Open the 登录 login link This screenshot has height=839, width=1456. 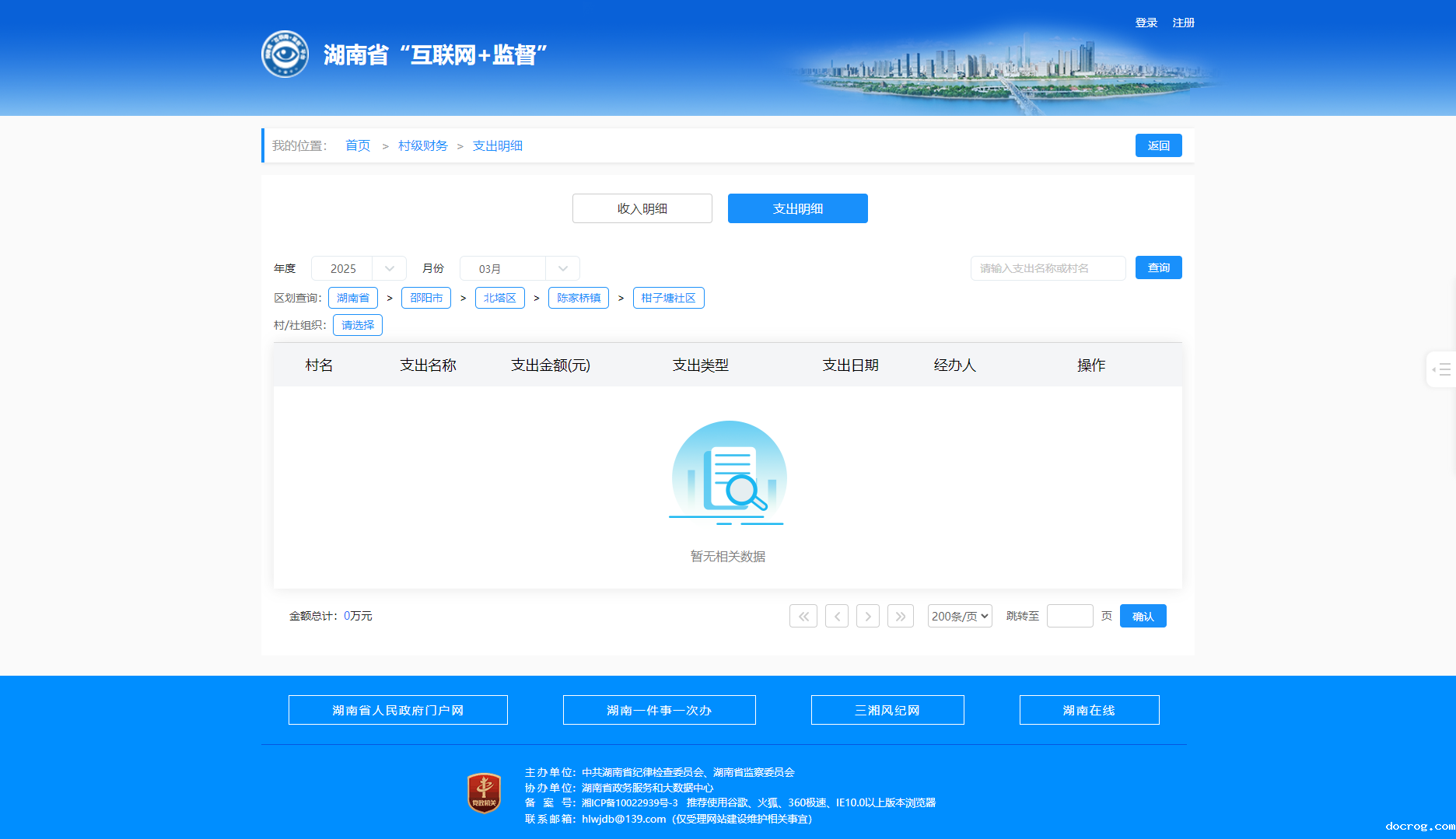(x=1146, y=23)
